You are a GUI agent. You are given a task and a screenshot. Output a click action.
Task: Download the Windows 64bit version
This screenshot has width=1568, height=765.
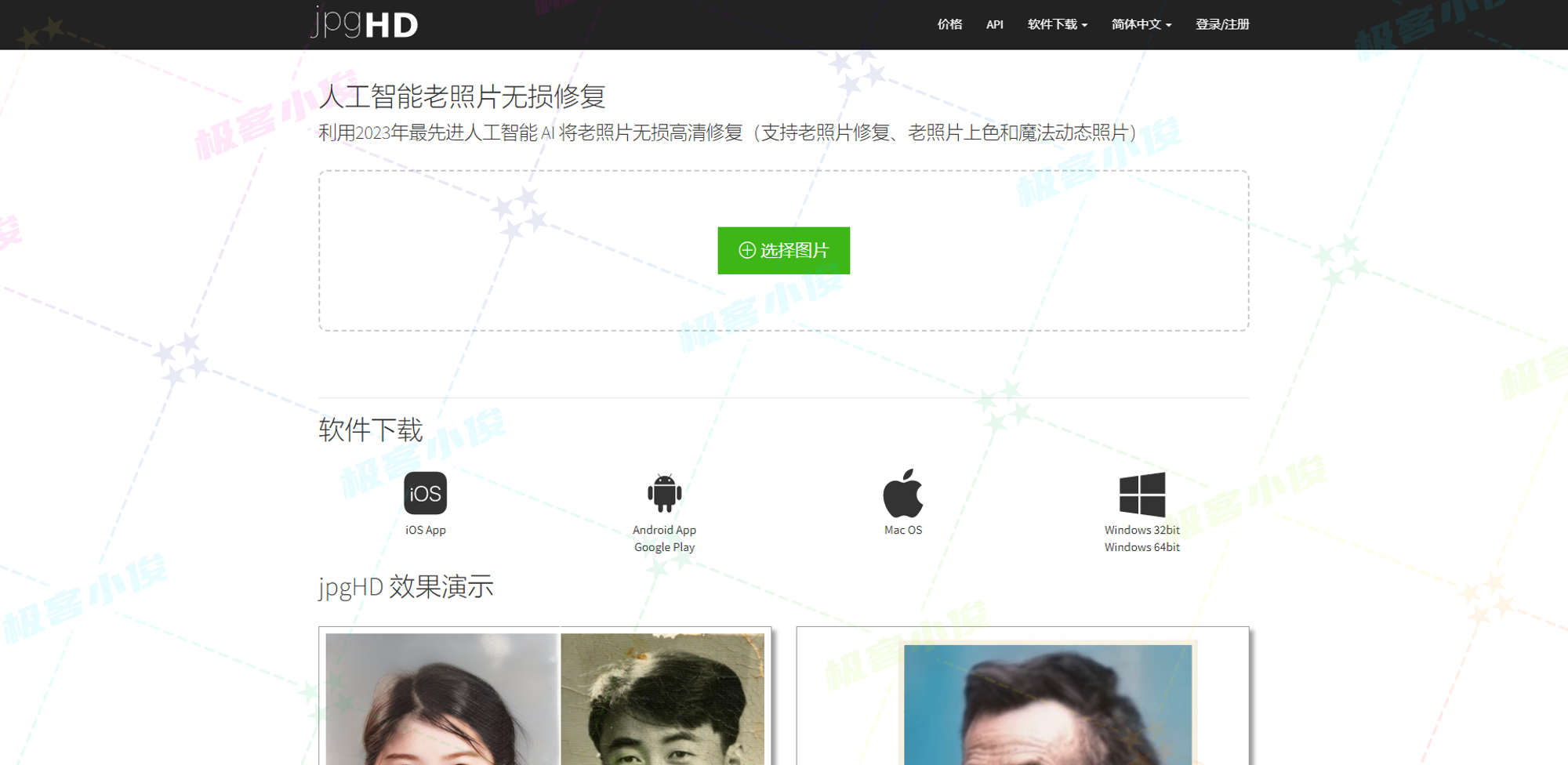tap(1142, 547)
